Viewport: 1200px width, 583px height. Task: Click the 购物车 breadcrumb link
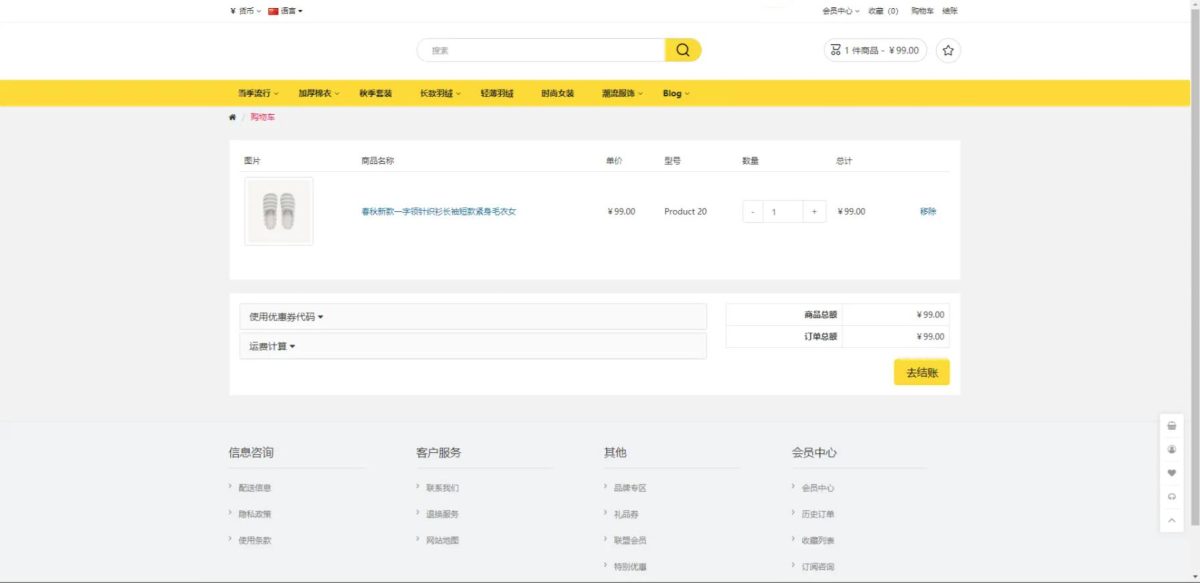pos(262,117)
